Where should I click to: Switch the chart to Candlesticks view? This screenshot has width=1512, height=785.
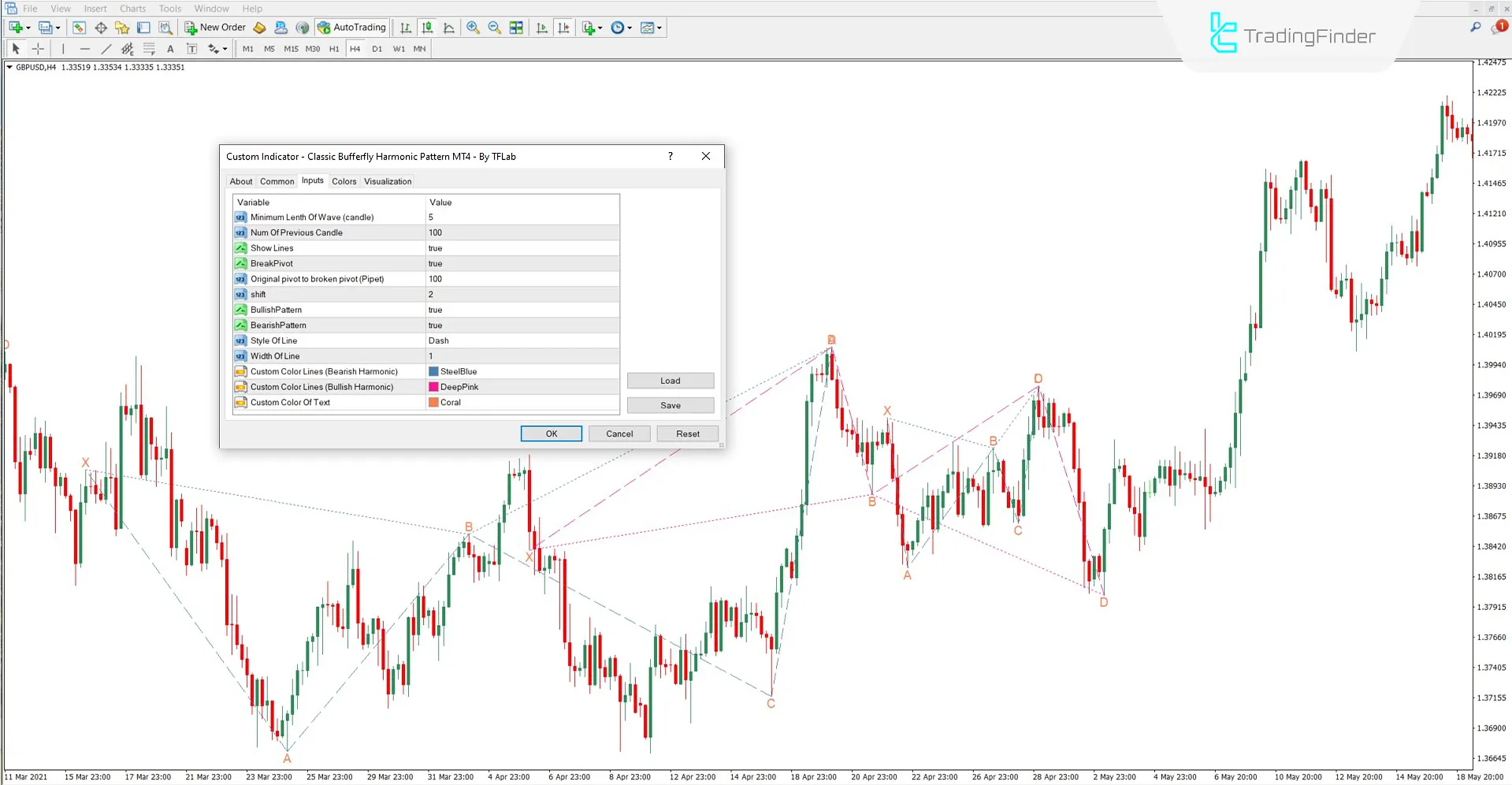(426, 28)
